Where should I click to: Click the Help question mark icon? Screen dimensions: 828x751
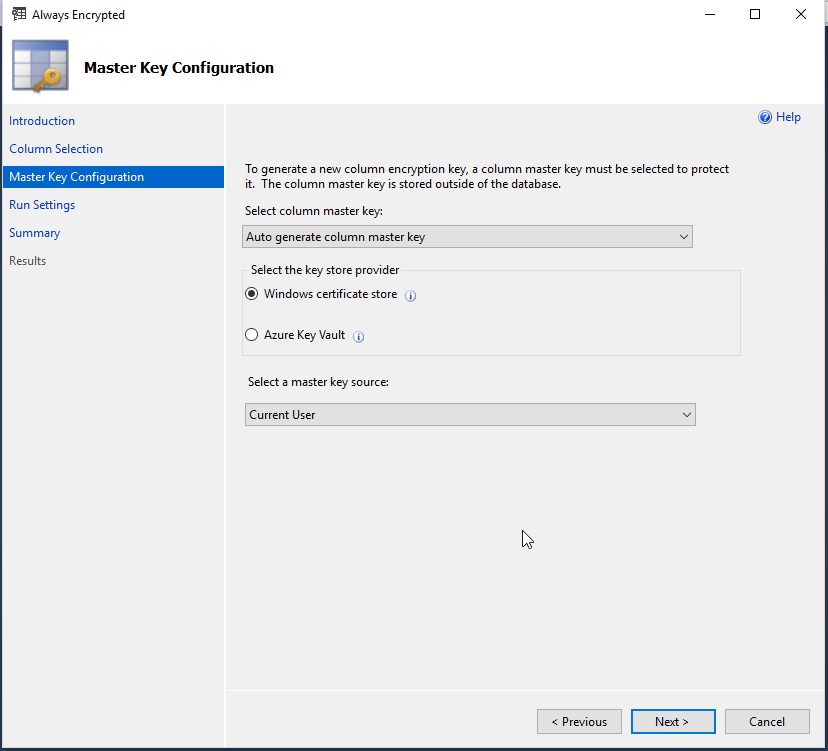[764, 117]
